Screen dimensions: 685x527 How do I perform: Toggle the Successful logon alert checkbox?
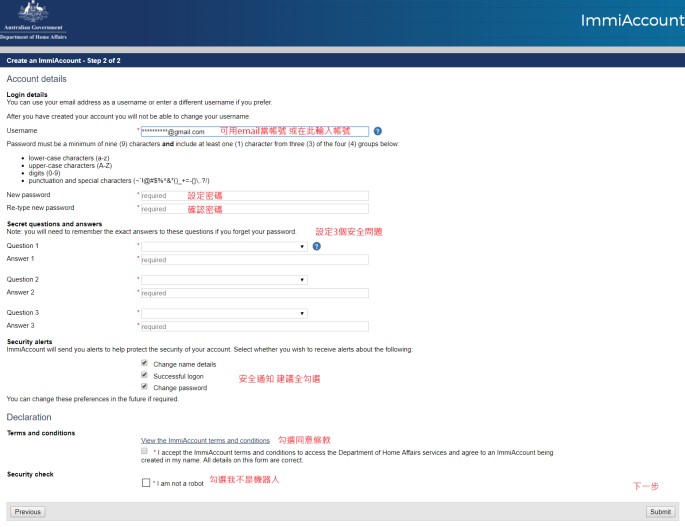[144, 375]
